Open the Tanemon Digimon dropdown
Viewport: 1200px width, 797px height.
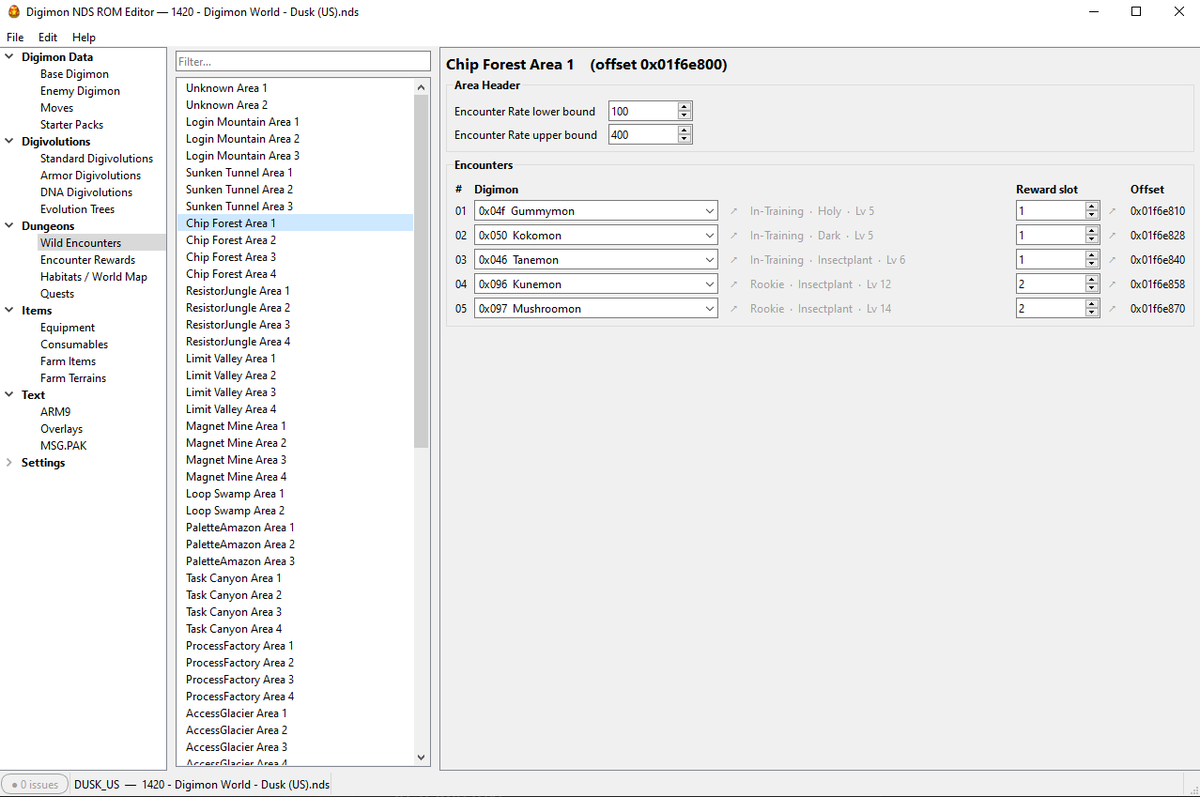[x=596, y=260]
